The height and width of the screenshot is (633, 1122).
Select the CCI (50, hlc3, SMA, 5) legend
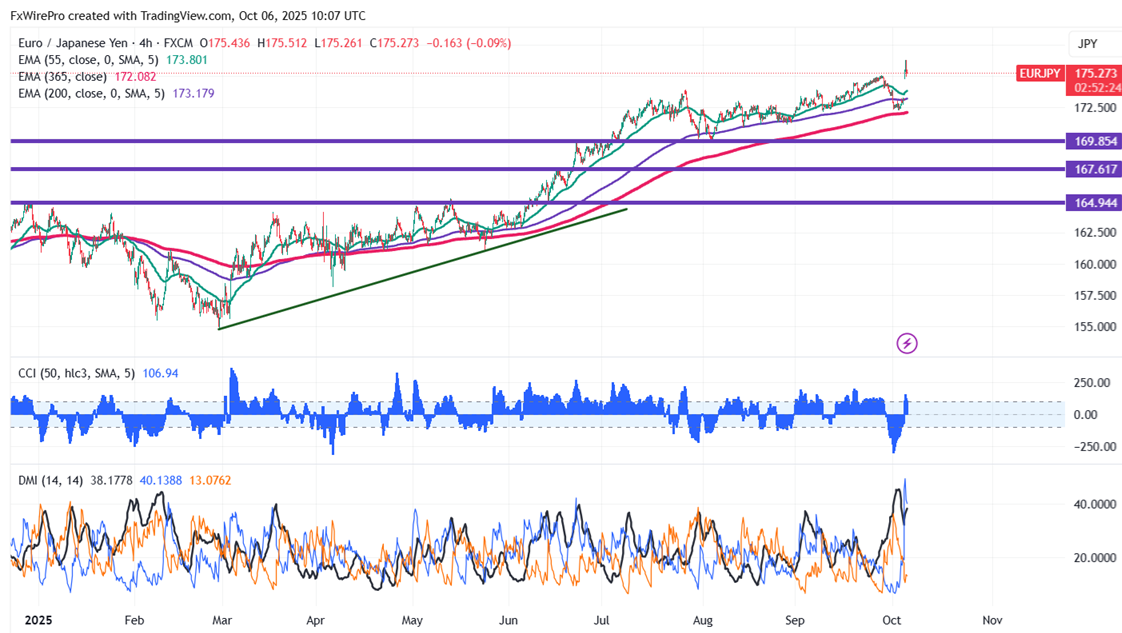[77, 373]
